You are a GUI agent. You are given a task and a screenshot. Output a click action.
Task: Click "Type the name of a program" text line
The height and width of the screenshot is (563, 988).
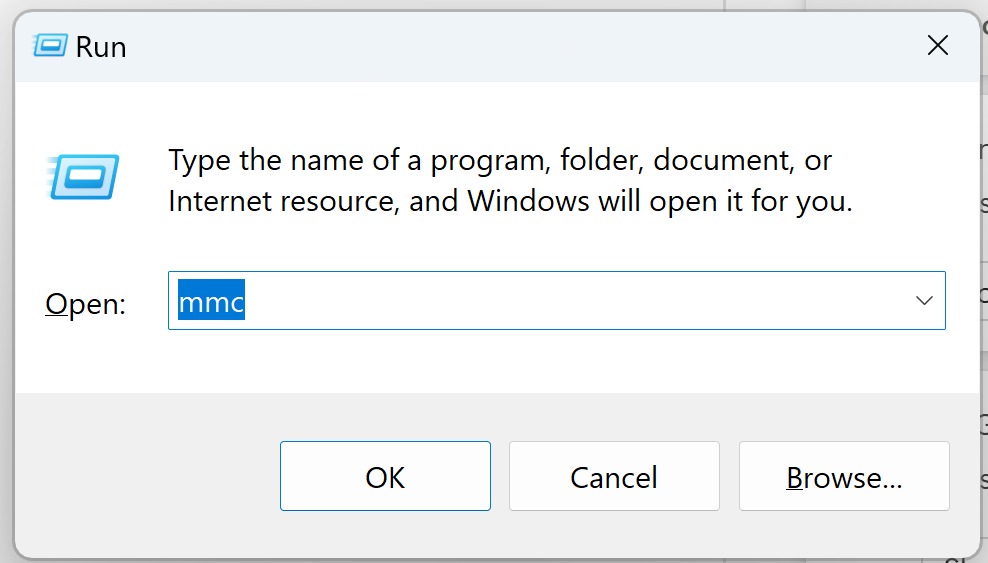pyautogui.click(x=500, y=161)
